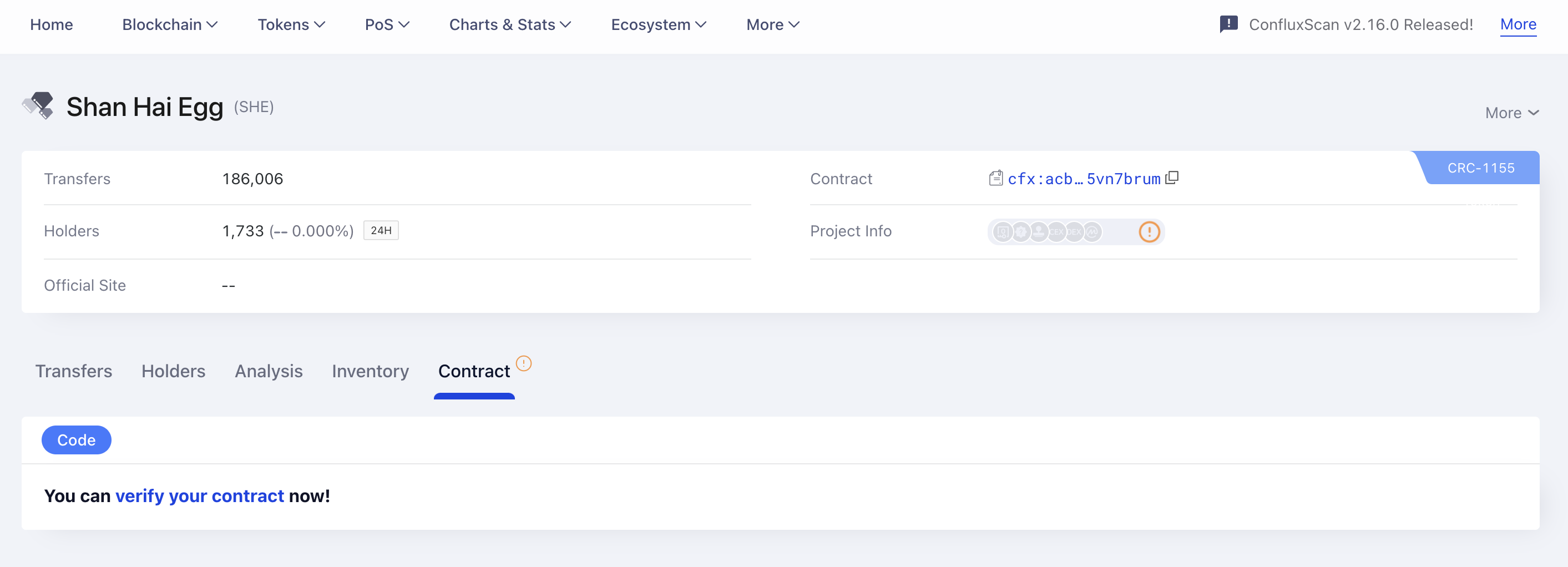Expand the Charts & Stats menu
Screen dimensions: 1568x567
point(509,24)
